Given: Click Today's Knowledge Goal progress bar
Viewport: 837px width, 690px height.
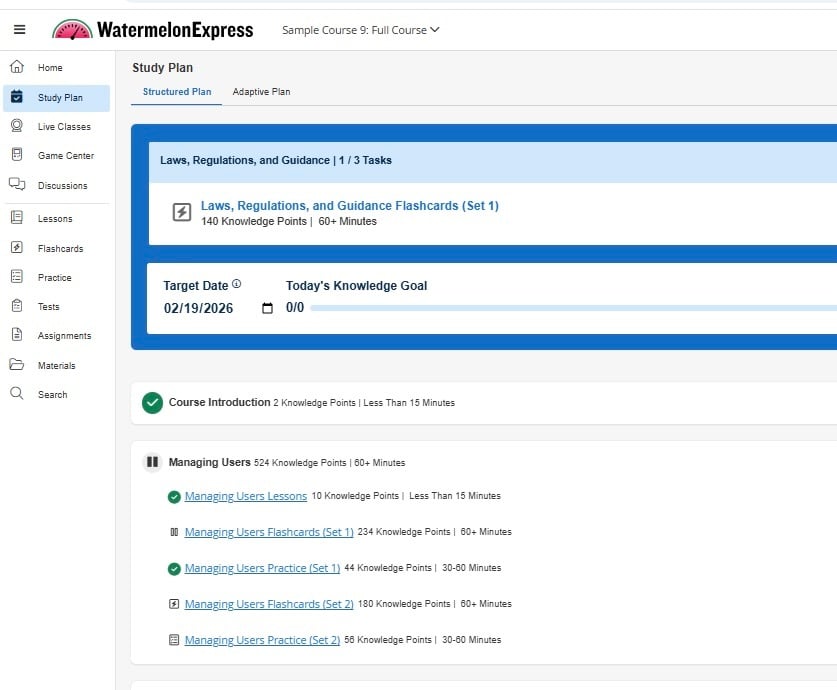Looking at the screenshot, I should (x=572, y=308).
